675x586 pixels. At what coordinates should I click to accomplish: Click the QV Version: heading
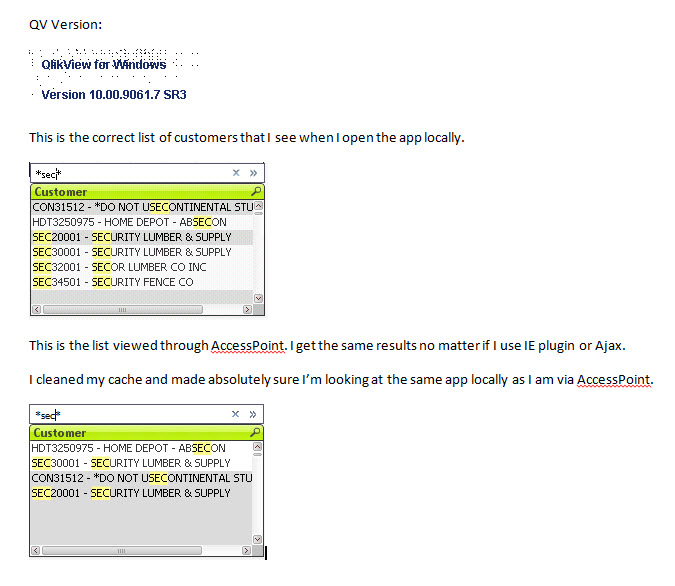65,25
